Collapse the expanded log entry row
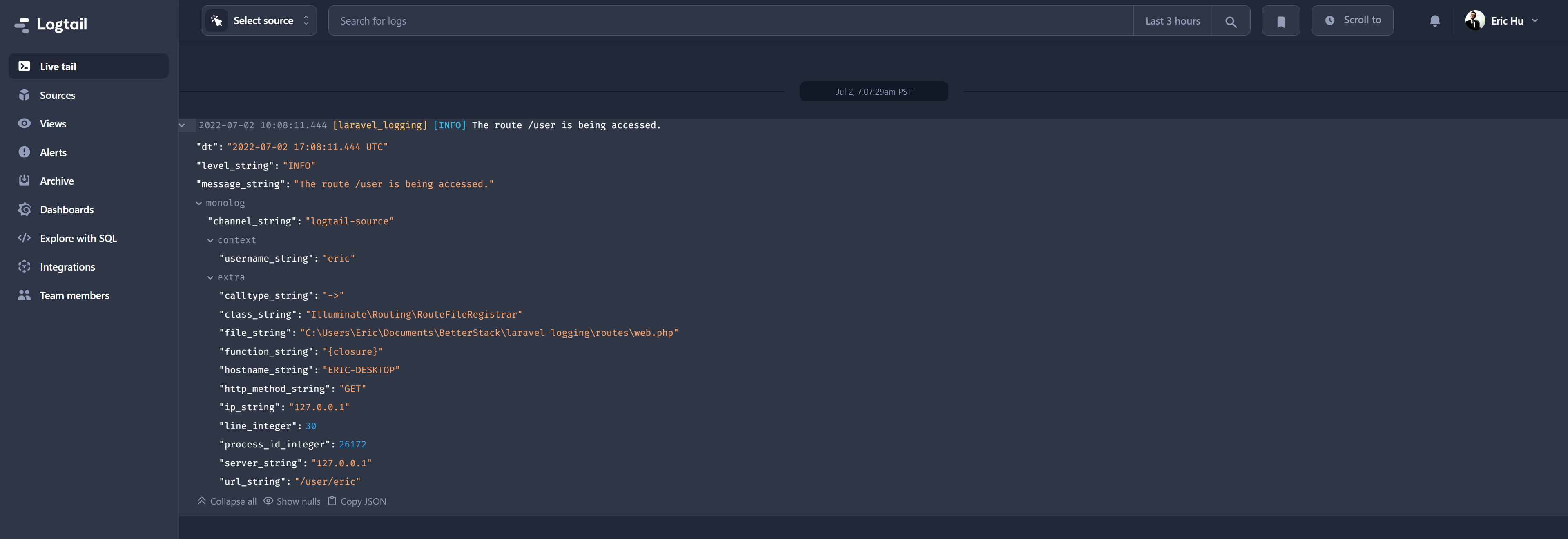Viewport: 1568px width, 539px height. coord(182,125)
